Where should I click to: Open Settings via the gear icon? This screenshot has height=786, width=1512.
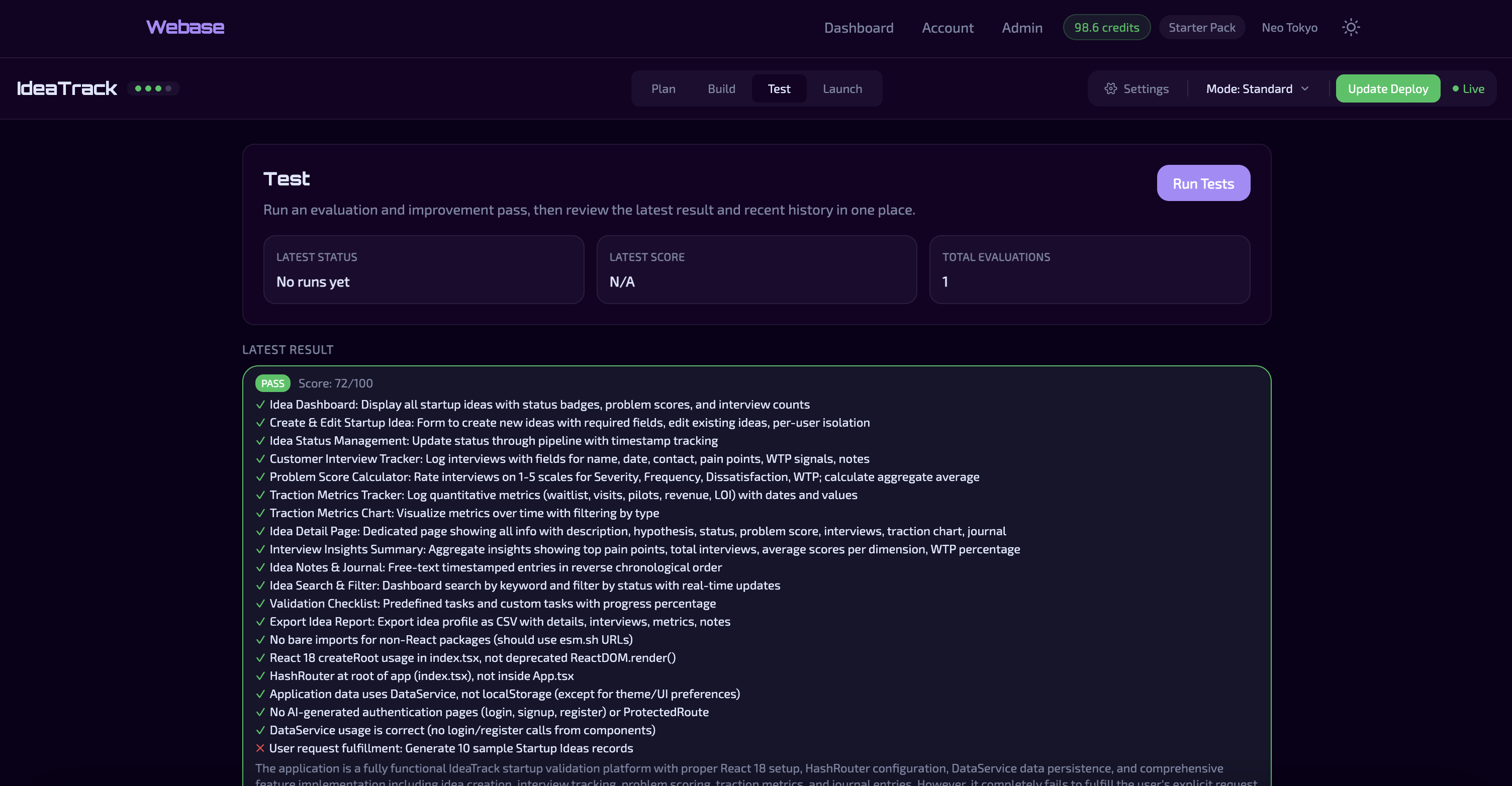click(1137, 88)
